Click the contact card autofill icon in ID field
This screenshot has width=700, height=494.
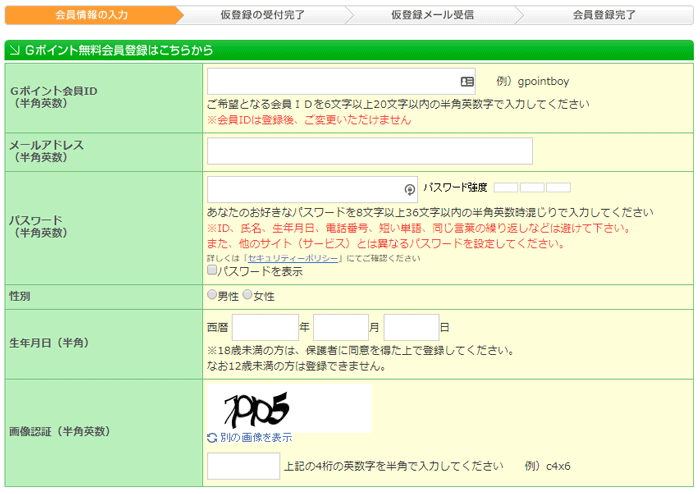(x=467, y=82)
